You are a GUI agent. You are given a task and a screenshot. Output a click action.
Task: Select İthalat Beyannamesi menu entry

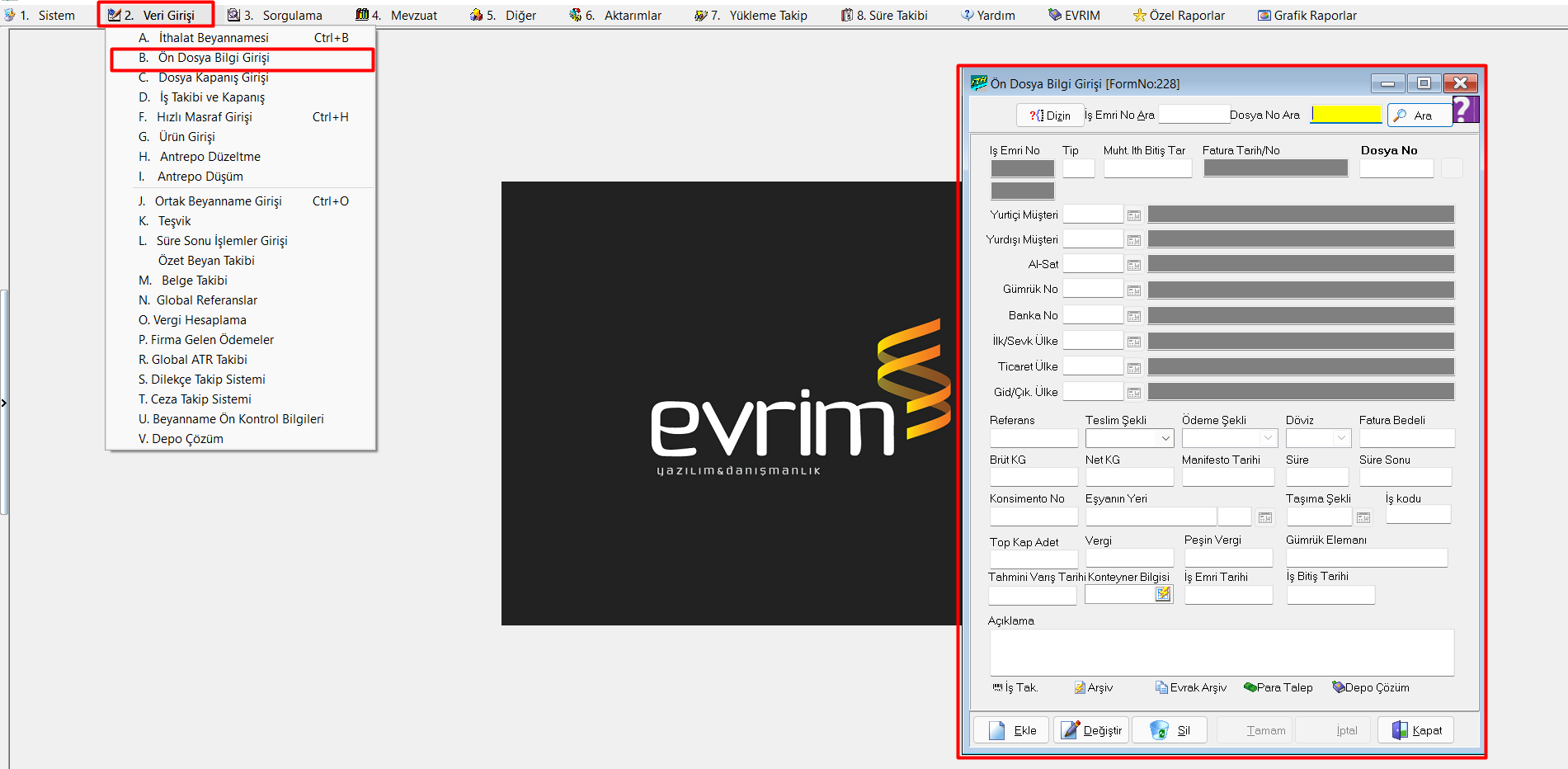(x=241, y=38)
